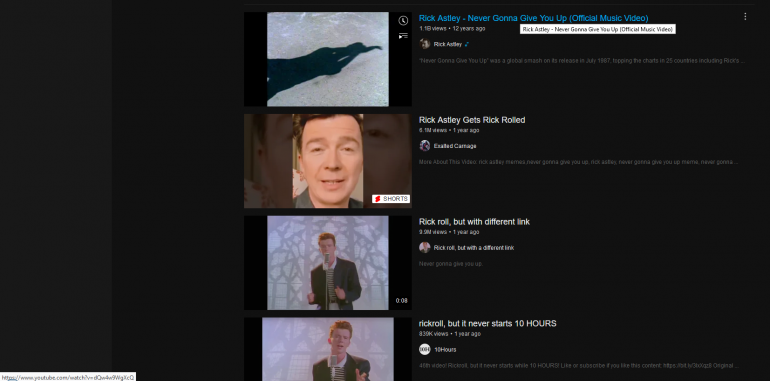Open the three-dot menu for first video
The image size is (770, 381).
tap(745, 17)
